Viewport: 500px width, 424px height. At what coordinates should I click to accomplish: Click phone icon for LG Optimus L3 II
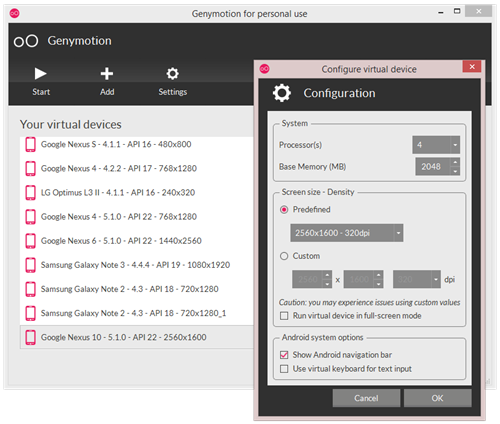click(30, 193)
